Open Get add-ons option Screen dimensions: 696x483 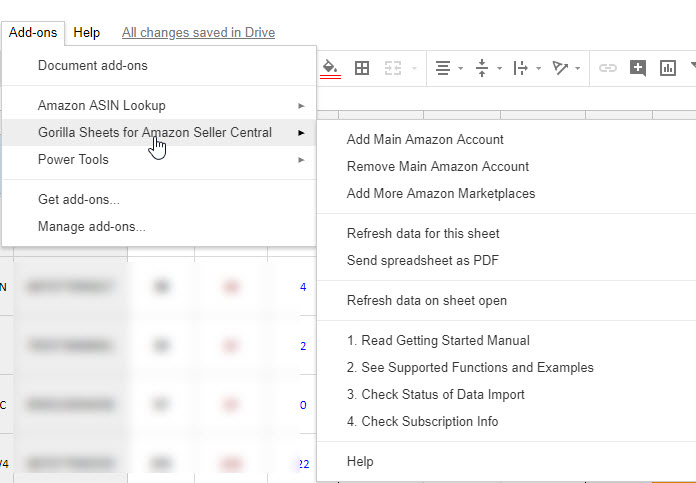(79, 200)
